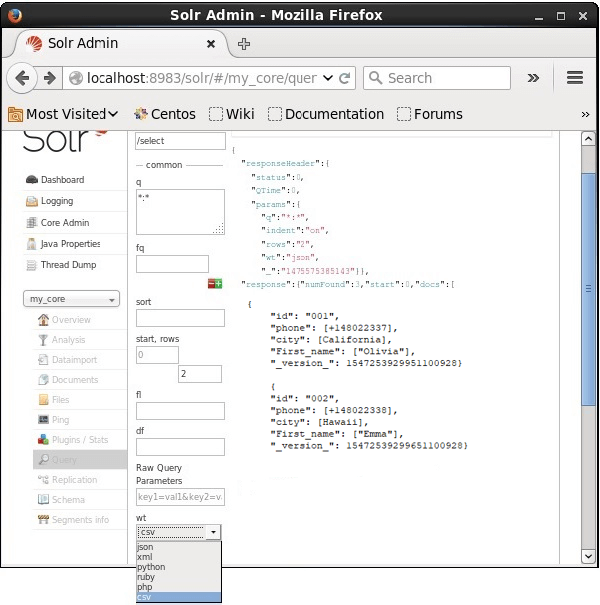This screenshot has width=600, height=605.
Task: Click the Solr logo
Action: tap(64, 141)
